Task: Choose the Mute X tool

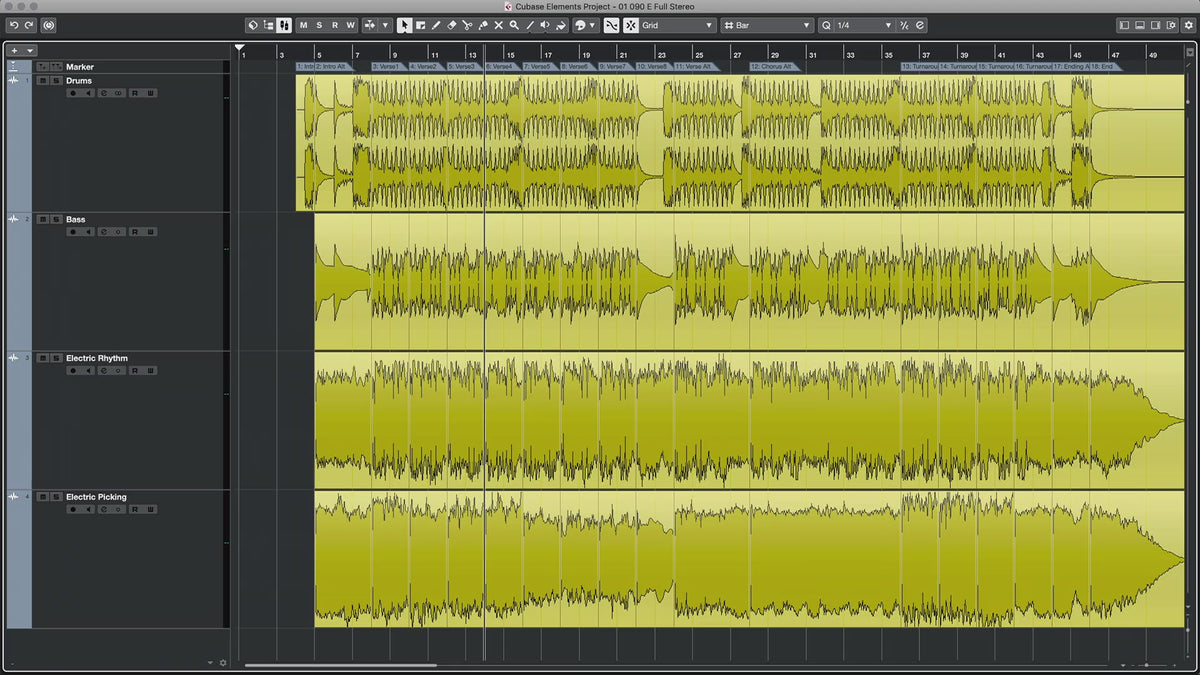Action: (498, 25)
